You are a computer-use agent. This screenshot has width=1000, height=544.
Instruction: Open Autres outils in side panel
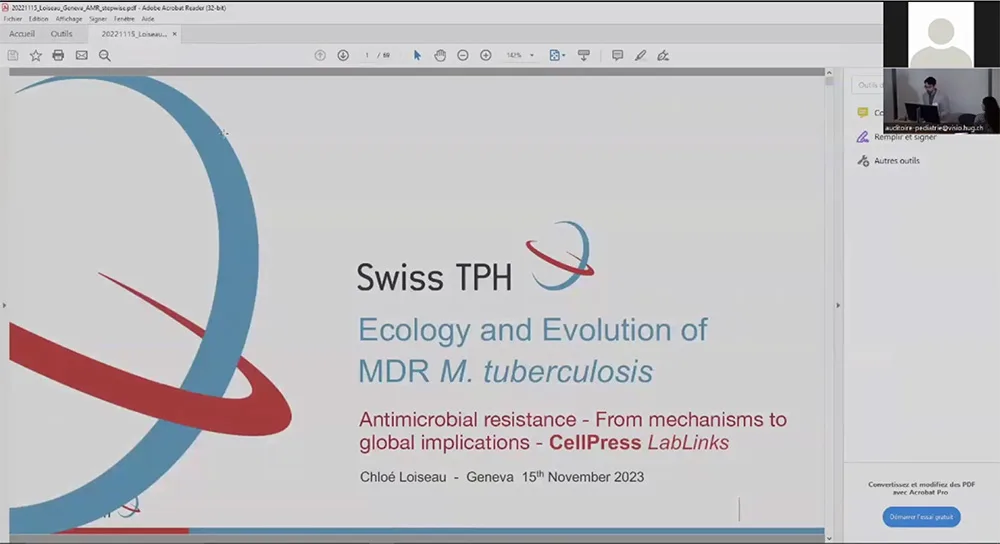(x=897, y=161)
